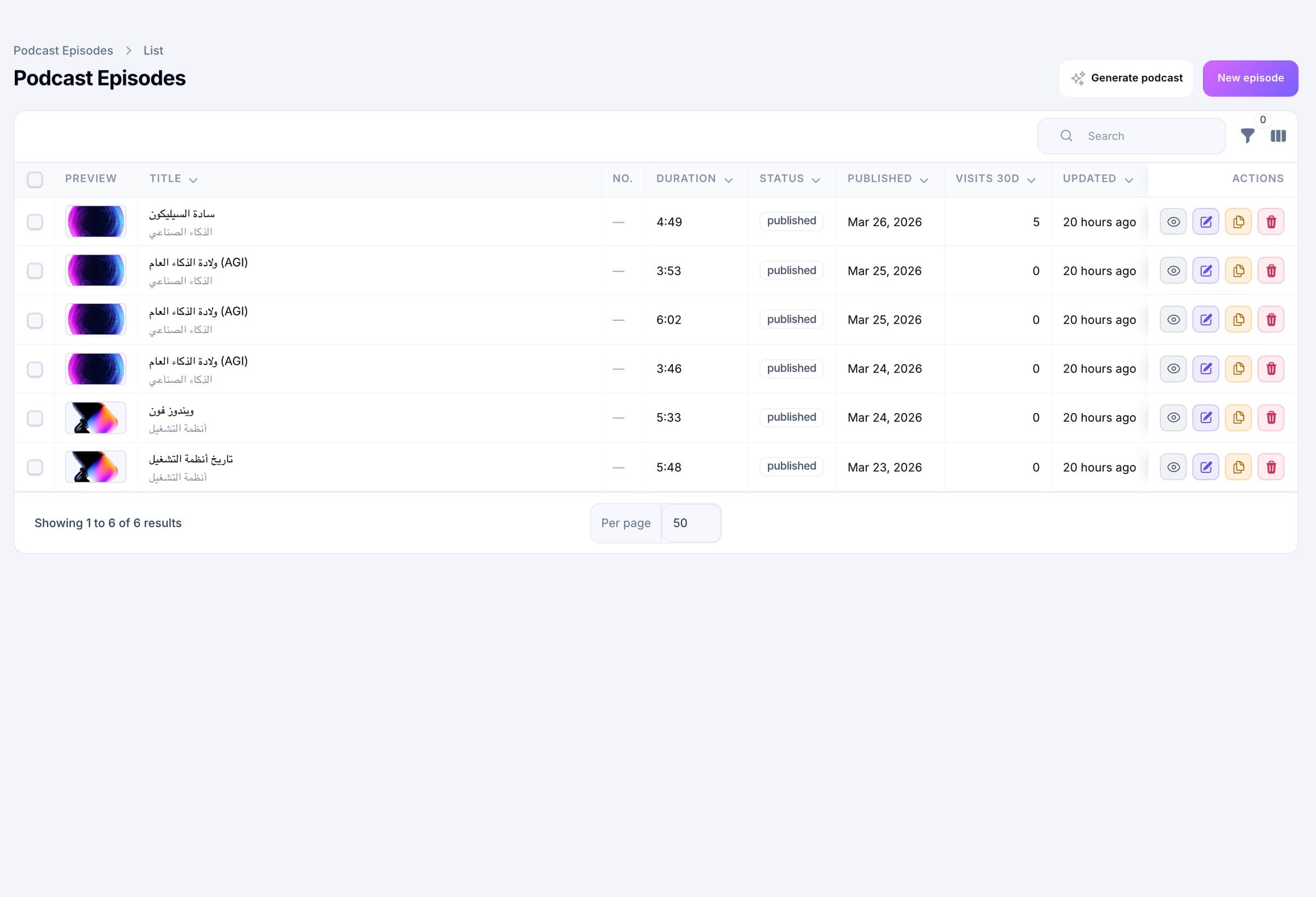This screenshot has height=897, width=1316.
Task: Click the Generate podcast button
Action: [1126, 78]
